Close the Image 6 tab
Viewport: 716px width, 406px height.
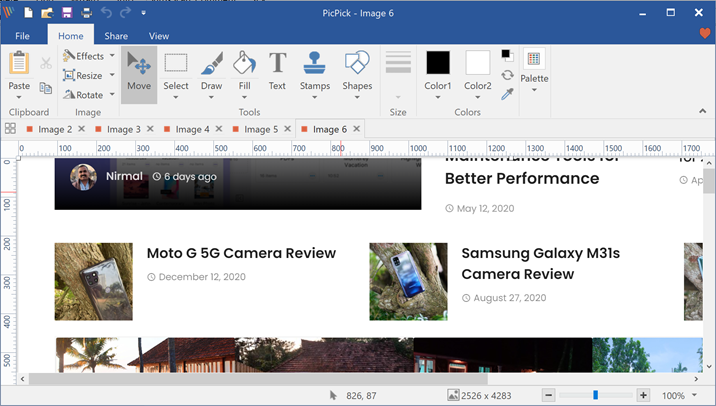(x=356, y=129)
